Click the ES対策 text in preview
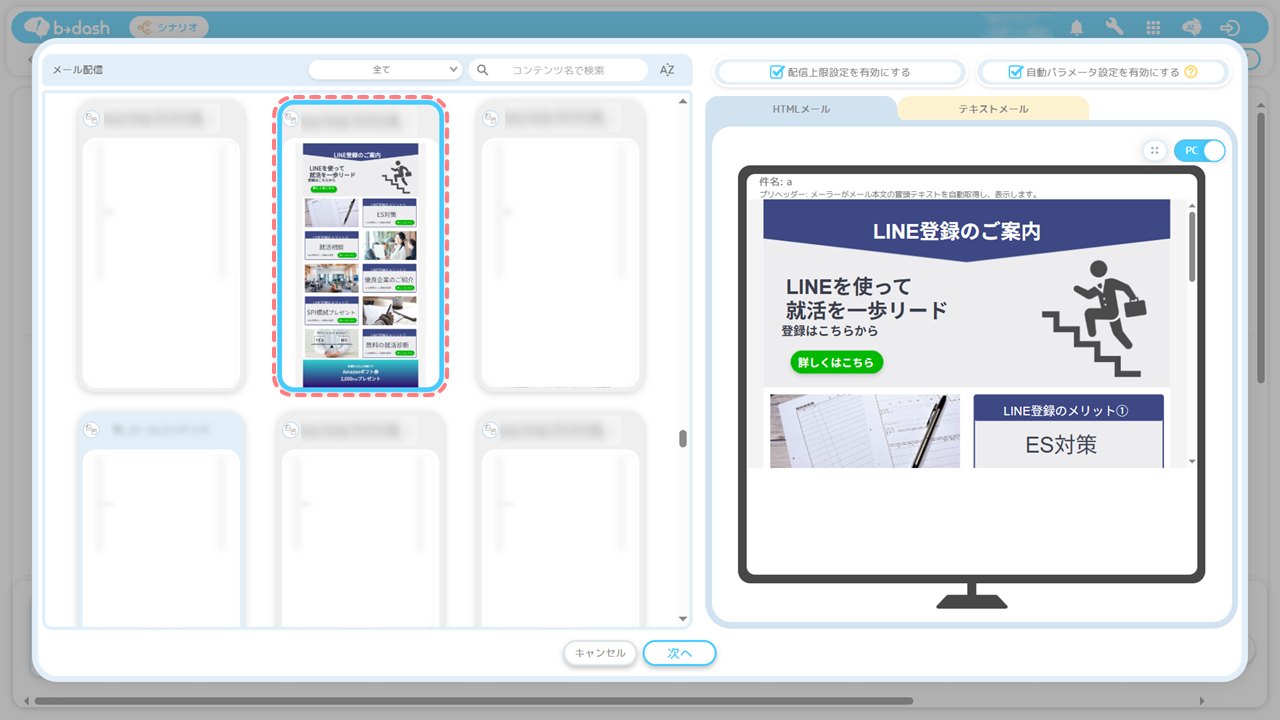 pyautogui.click(x=1061, y=444)
